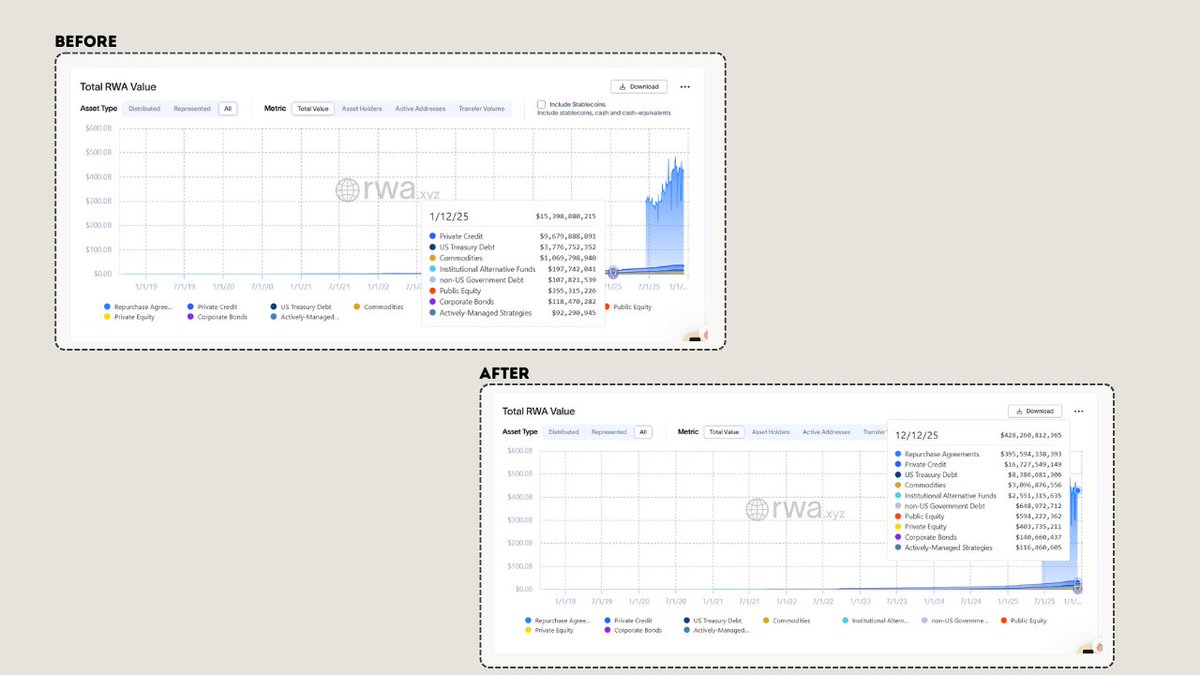Click the 7/1/25 axis label in AFTER chart
Viewport: 1200px width, 675px height.
tap(1044, 602)
